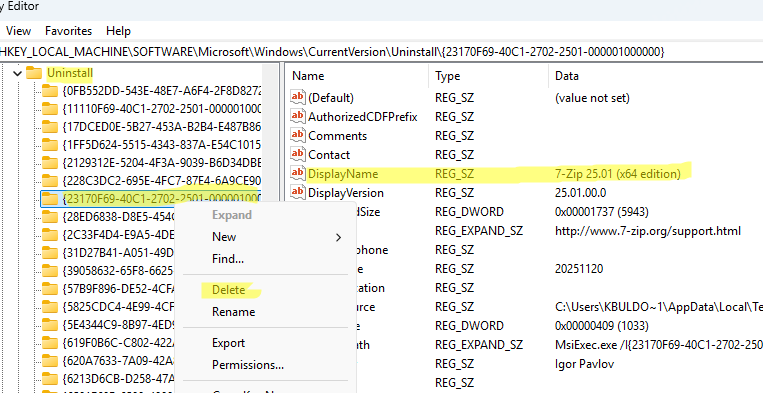
Task: Click the Comments value string icon
Action: tap(297, 135)
